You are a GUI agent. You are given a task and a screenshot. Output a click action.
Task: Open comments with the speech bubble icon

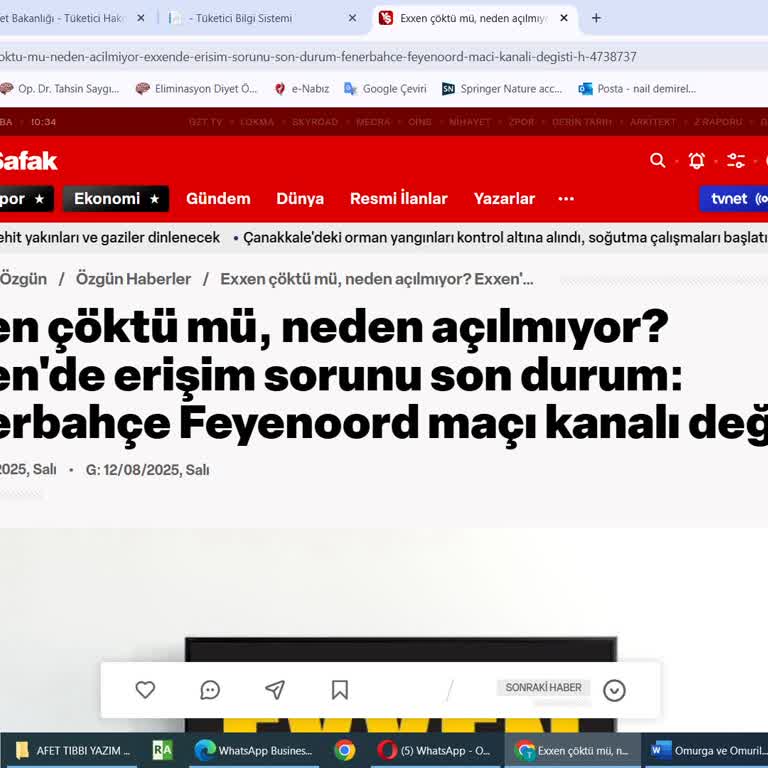point(210,690)
